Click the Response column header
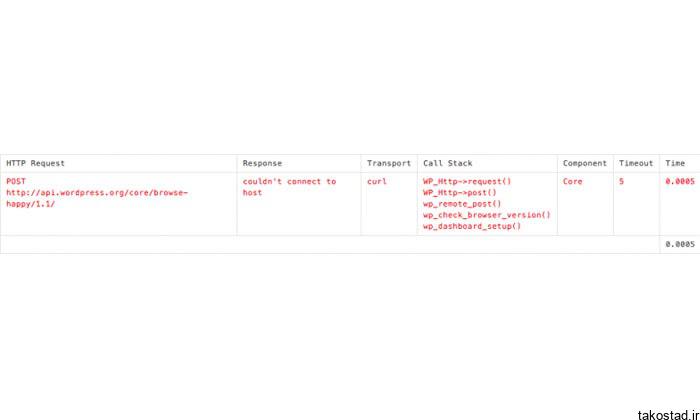 (262, 163)
